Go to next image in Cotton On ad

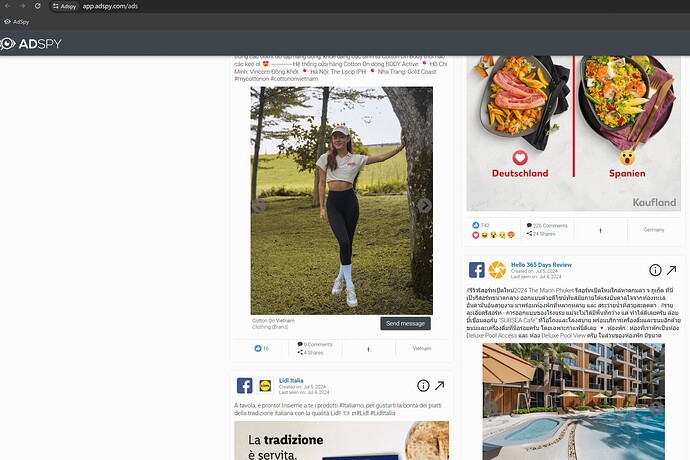pyautogui.click(x=424, y=205)
